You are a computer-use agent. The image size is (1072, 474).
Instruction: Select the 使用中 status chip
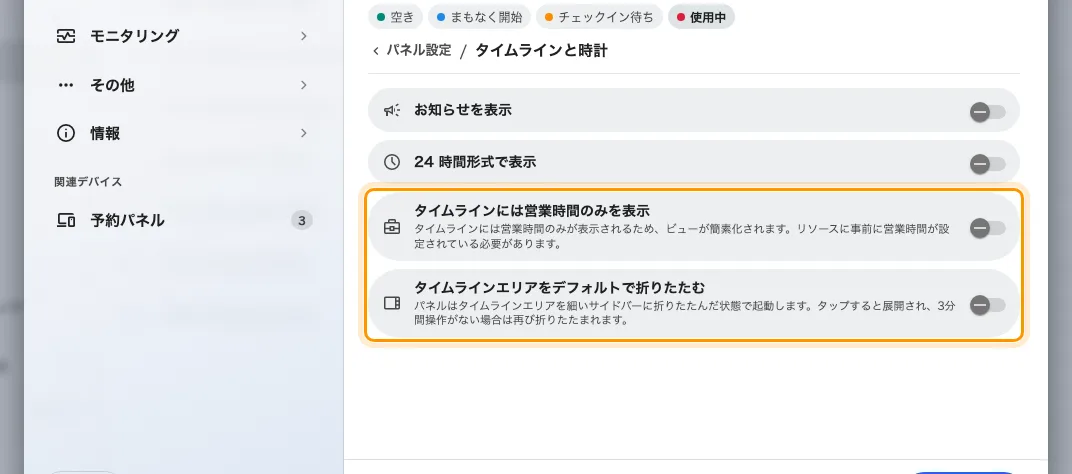[x=701, y=17]
